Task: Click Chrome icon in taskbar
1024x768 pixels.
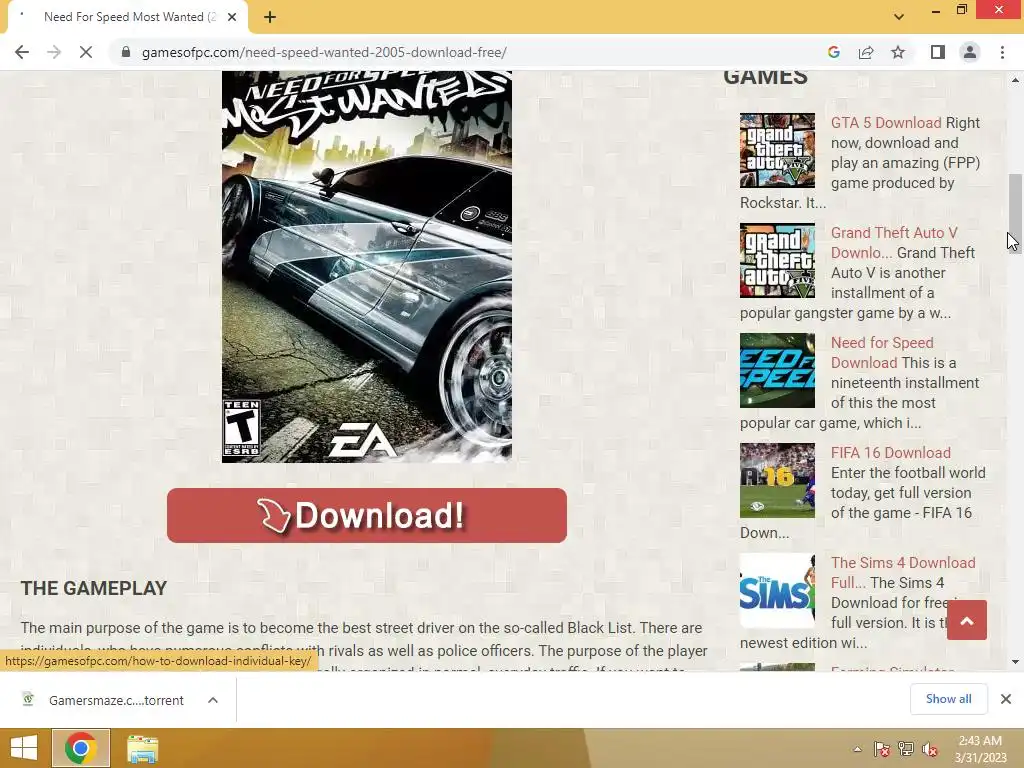Action: coord(81,748)
